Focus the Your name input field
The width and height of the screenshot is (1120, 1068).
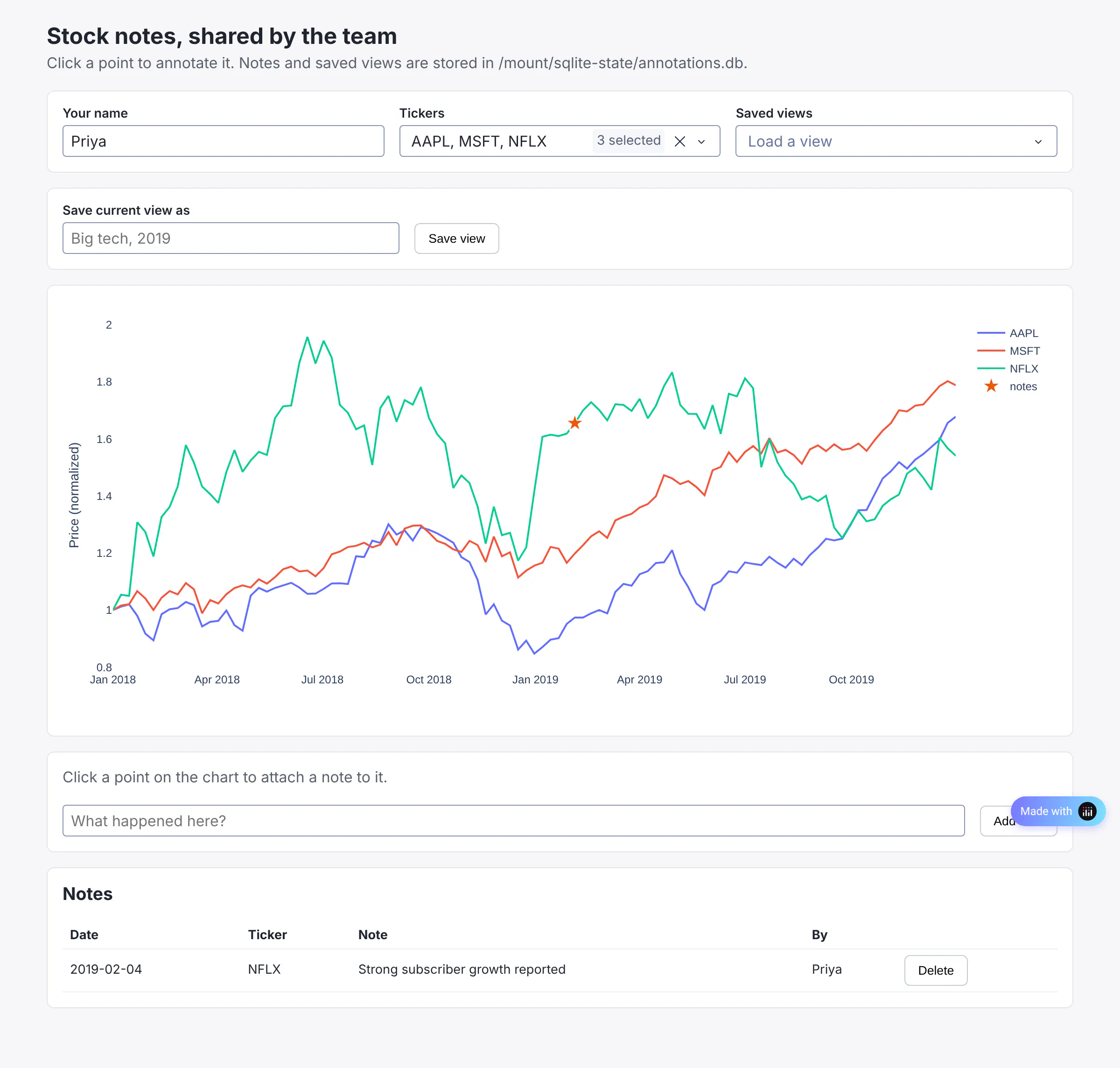pyautogui.click(x=223, y=141)
